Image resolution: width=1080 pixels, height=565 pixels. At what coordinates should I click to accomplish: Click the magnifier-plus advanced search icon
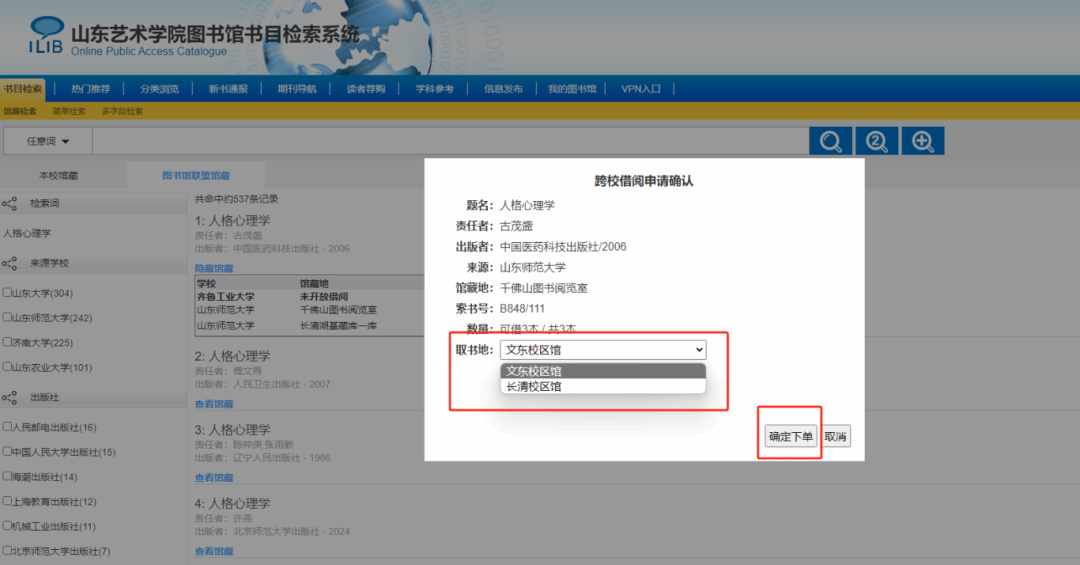[922, 141]
